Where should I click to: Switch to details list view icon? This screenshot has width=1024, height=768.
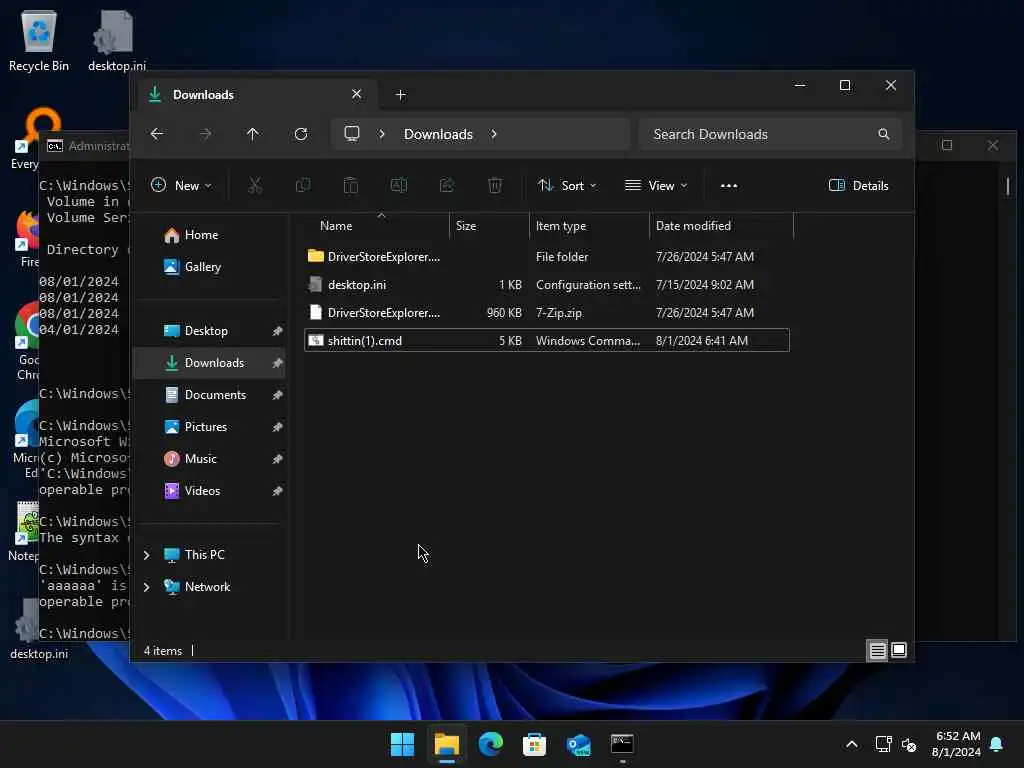877,650
